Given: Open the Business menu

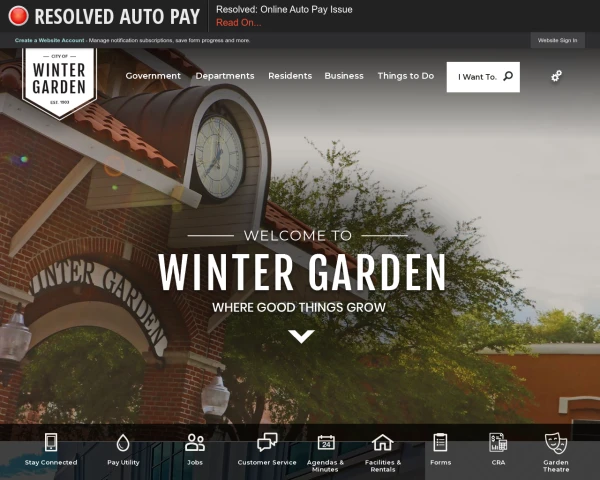Looking at the screenshot, I should [344, 76].
